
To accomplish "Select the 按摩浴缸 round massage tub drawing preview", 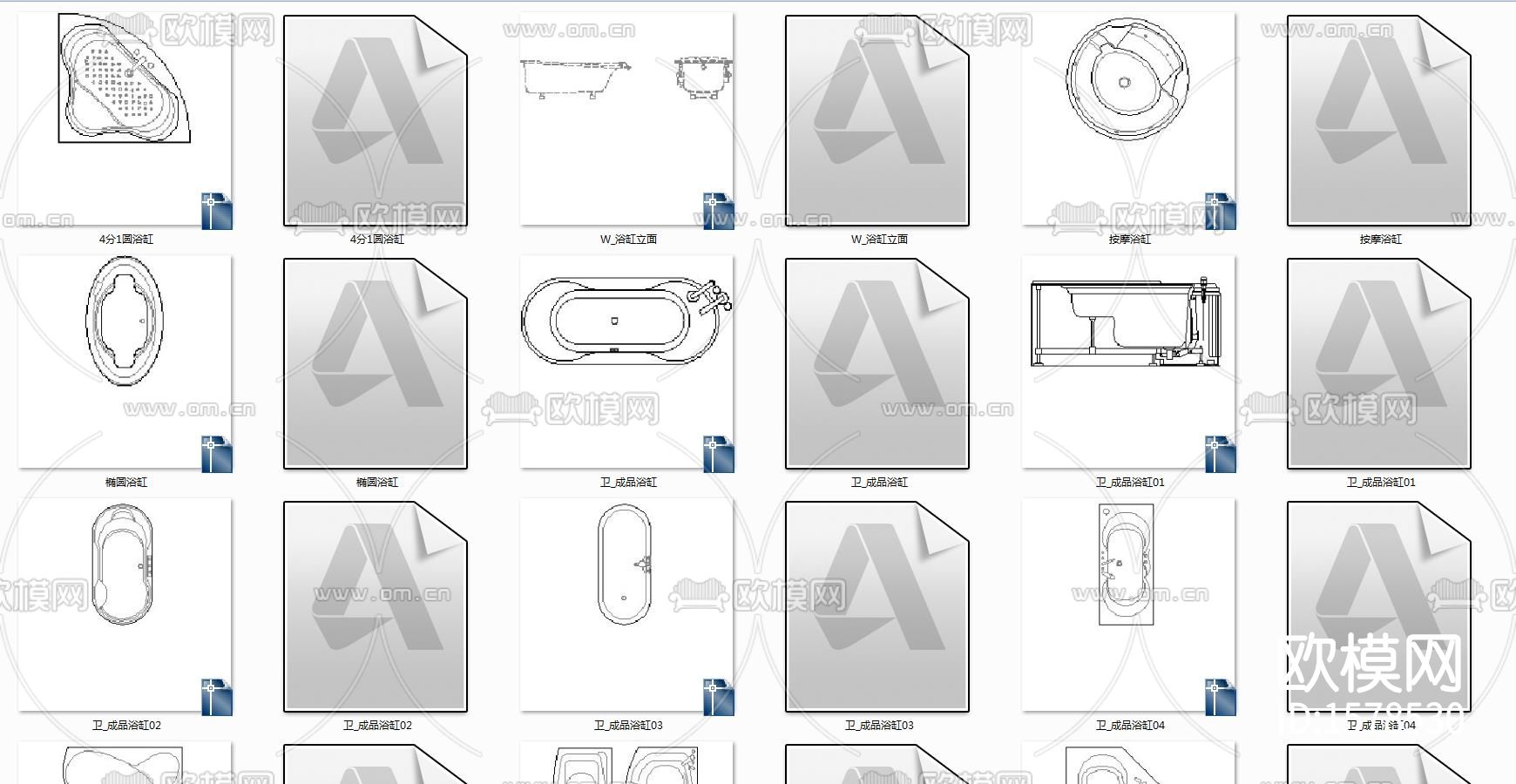I will click(x=1129, y=120).
